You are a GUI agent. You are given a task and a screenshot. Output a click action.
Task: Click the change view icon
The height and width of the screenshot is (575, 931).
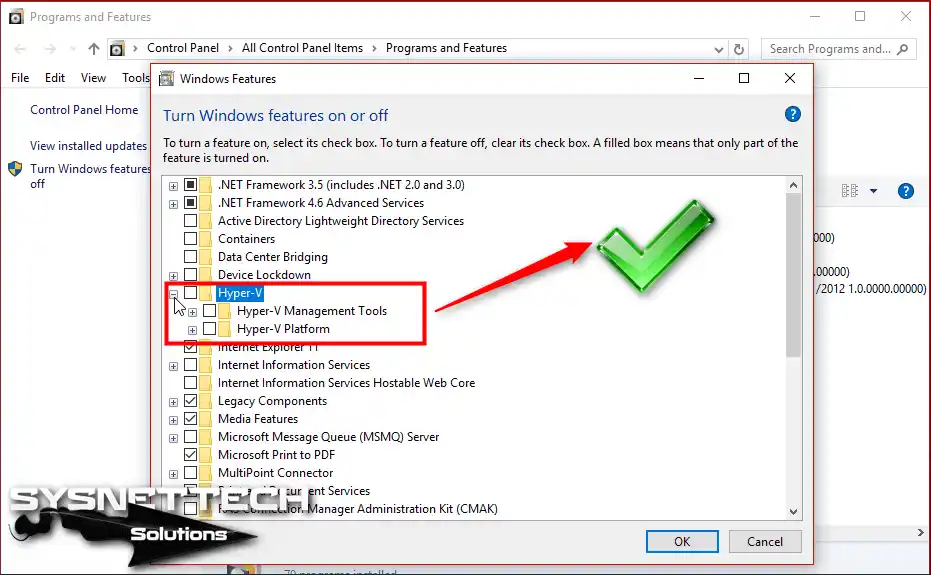pos(850,191)
